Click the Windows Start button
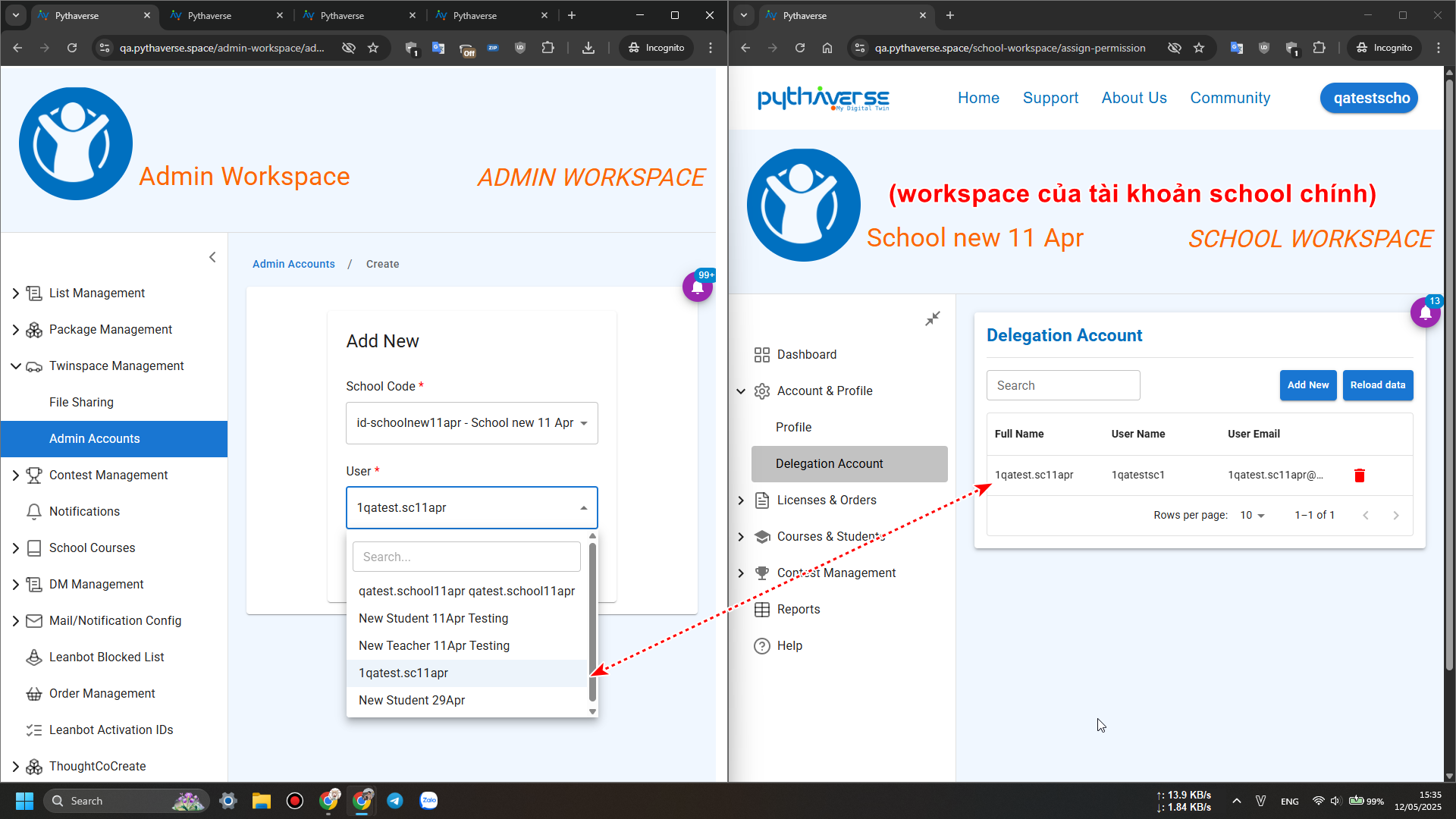Screen dimensions: 1456x819 [24, 801]
